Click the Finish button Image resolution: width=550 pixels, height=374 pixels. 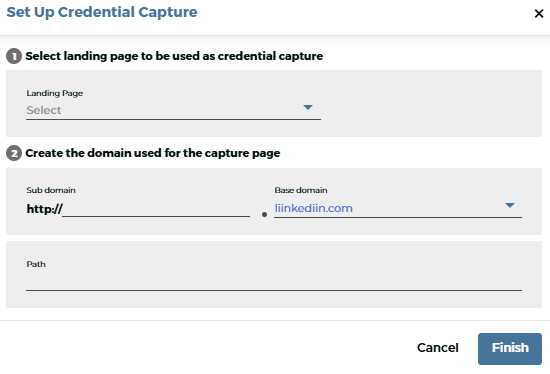click(510, 348)
